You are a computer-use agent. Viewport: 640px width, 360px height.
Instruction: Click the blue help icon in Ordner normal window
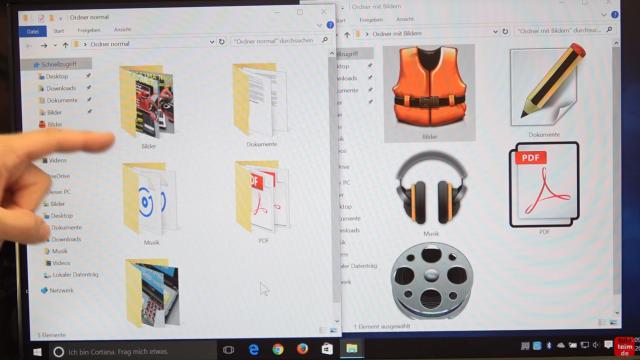pos(330,25)
